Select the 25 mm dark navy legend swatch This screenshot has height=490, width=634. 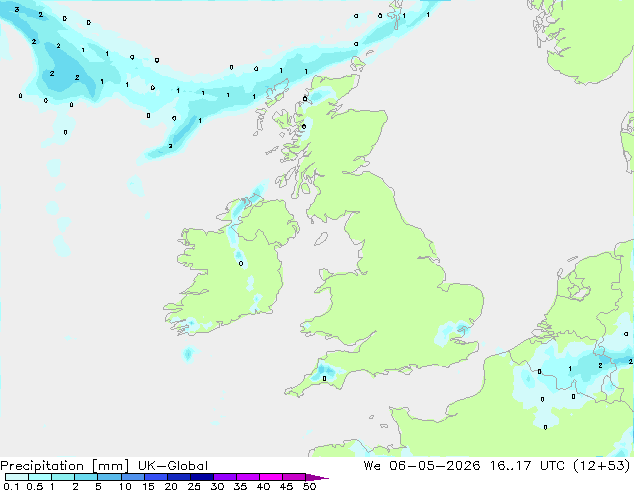202,477
